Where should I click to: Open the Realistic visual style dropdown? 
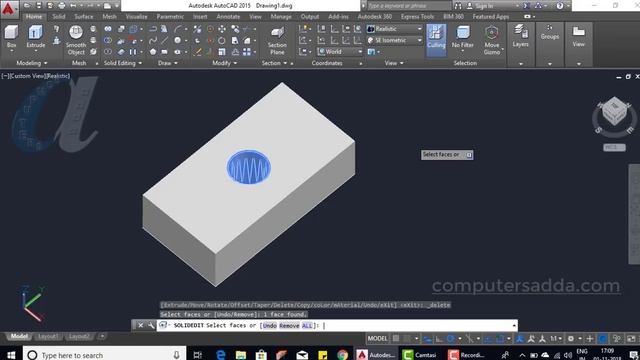pyautogui.click(x=394, y=29)
